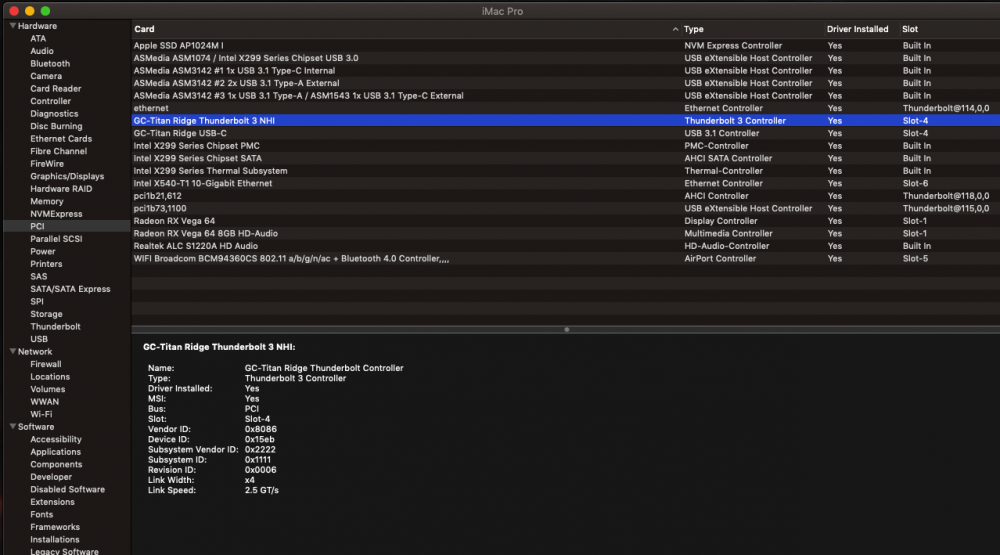
Task: Open Extensions under Software
Action: [x=52, y=501]
